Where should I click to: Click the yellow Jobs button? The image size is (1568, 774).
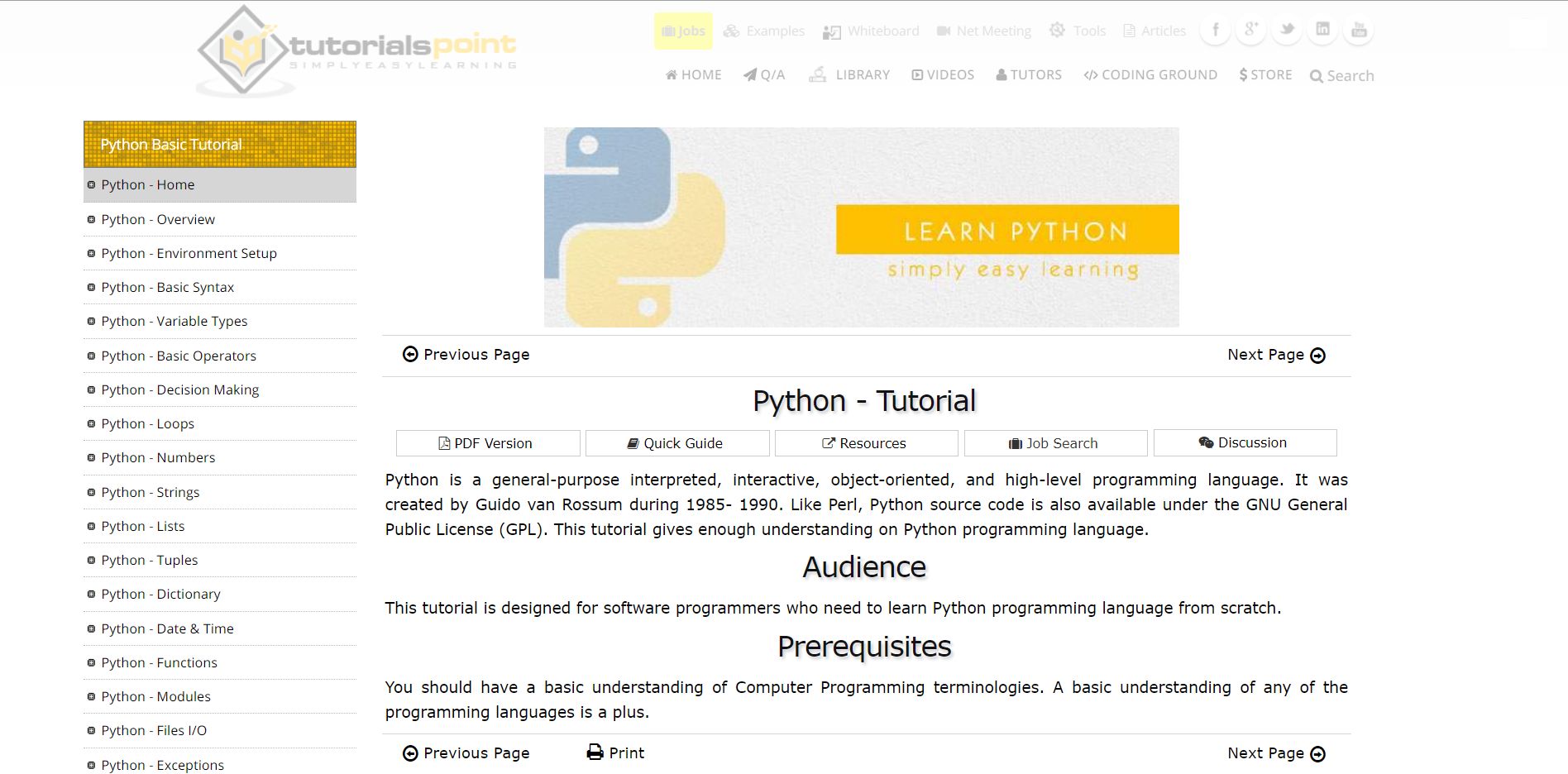[683, 31]
